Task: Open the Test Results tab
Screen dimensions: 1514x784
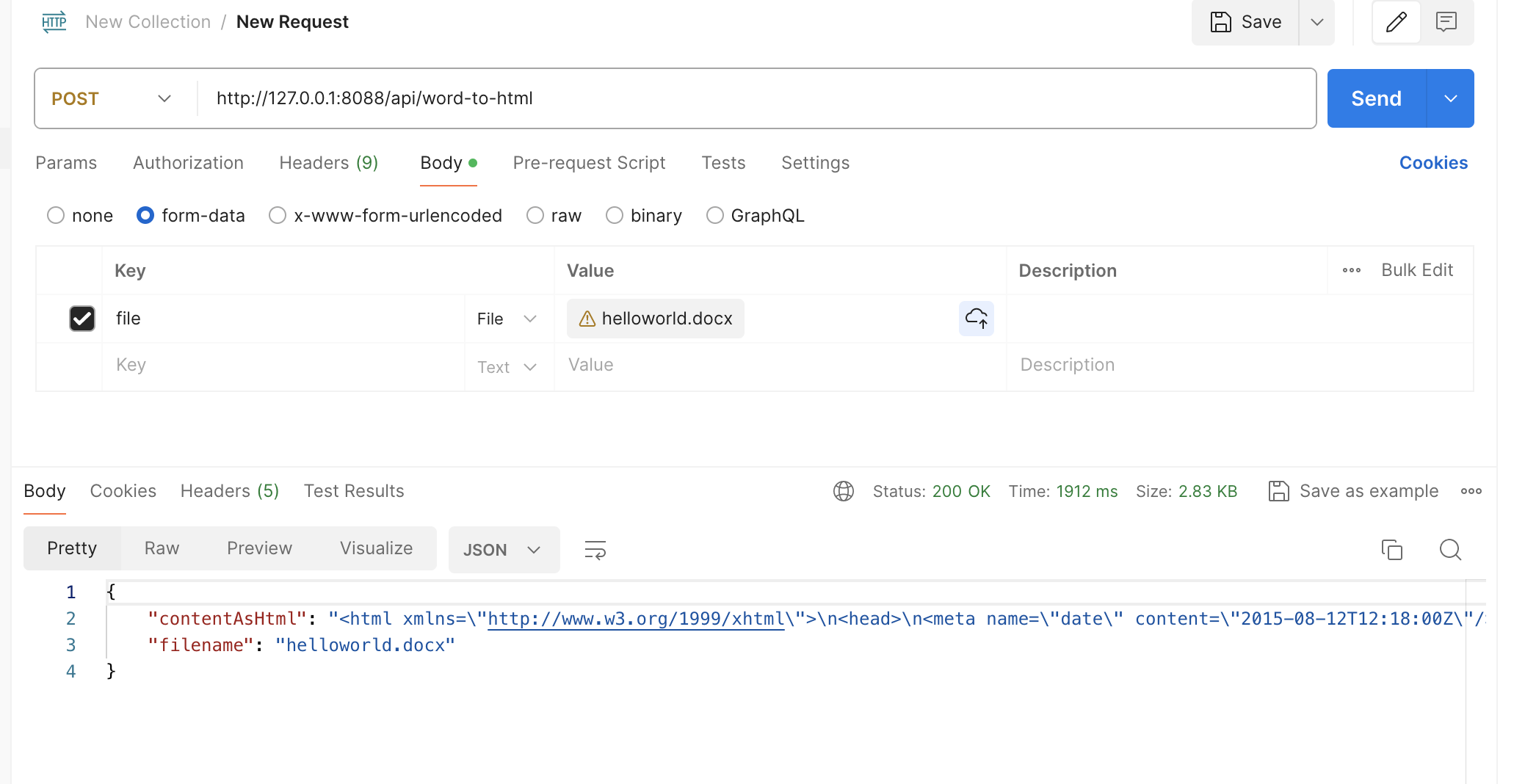Action: click(x=354, y=491)
